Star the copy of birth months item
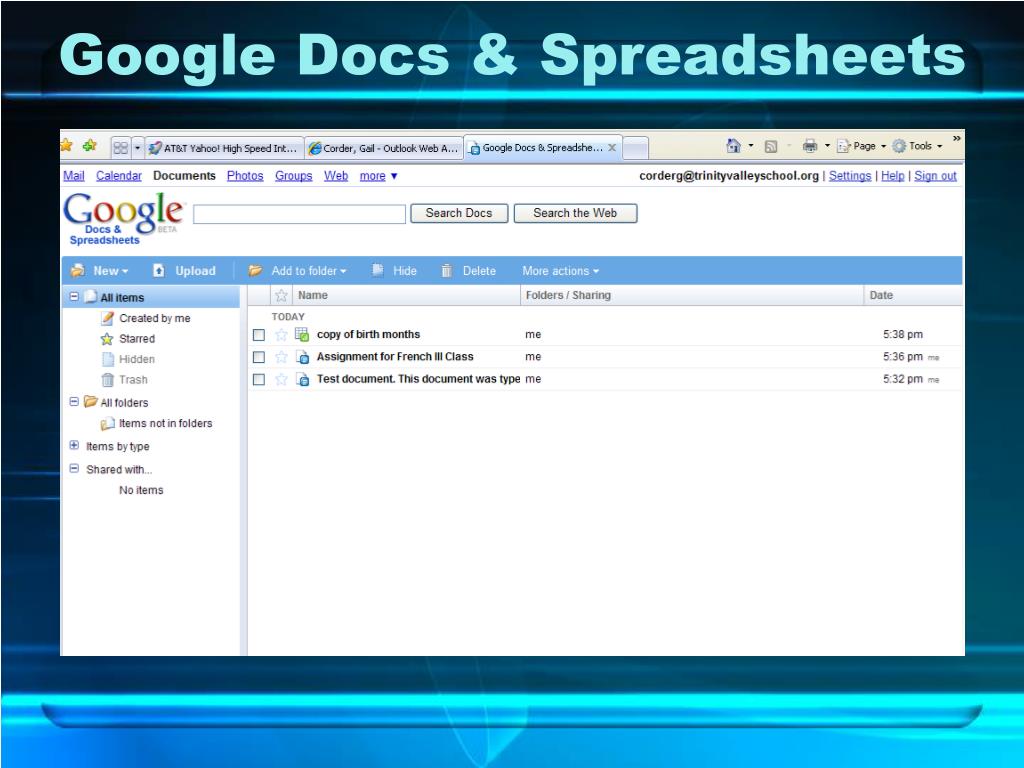 281,335
